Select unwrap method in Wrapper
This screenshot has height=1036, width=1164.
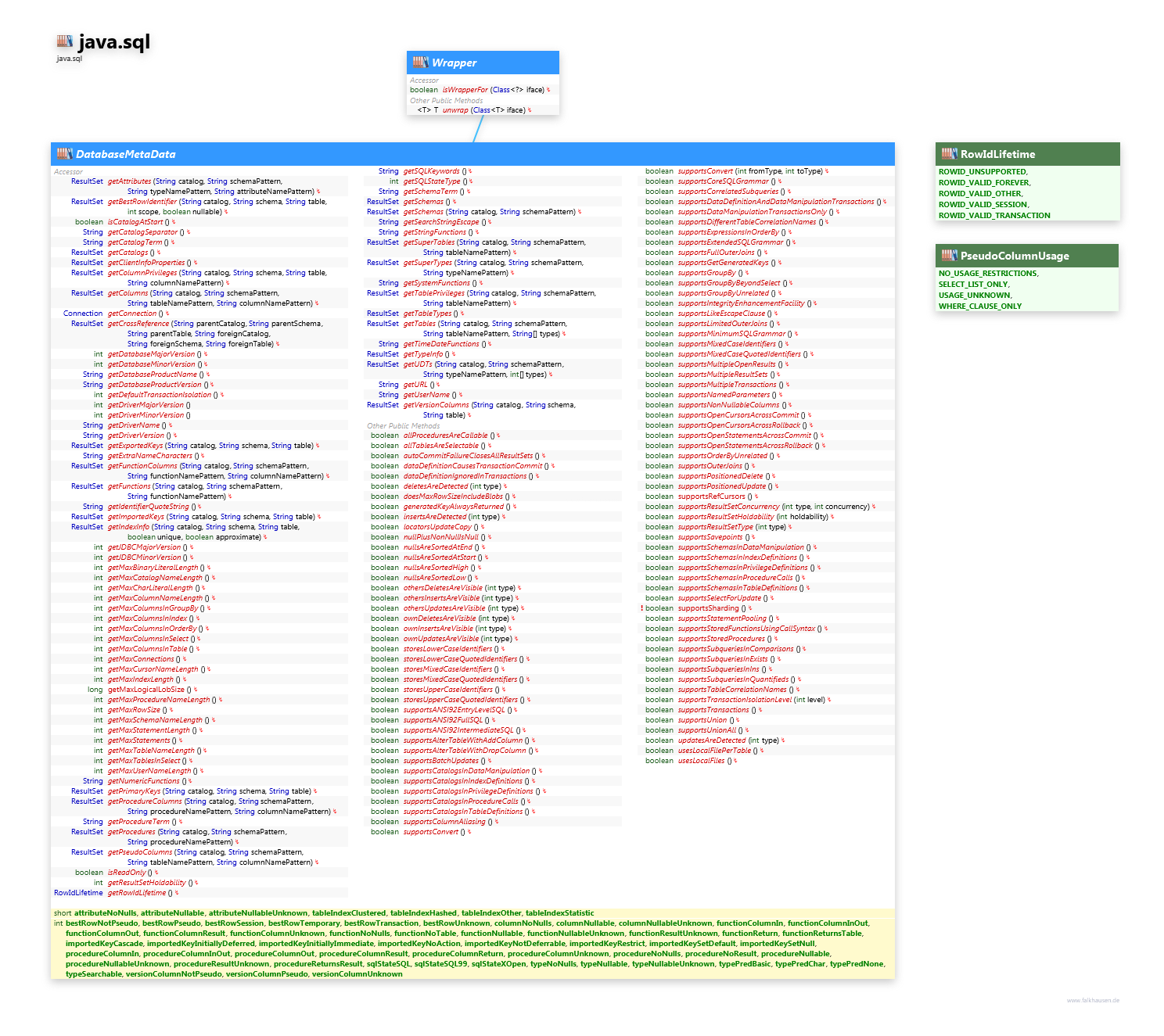pos(455,110)
